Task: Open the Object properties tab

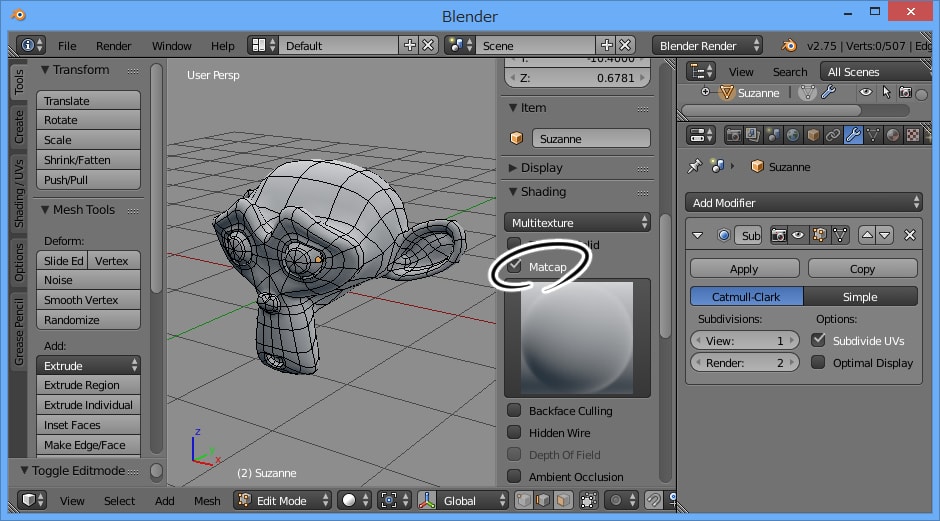Action: pos(813,135)
